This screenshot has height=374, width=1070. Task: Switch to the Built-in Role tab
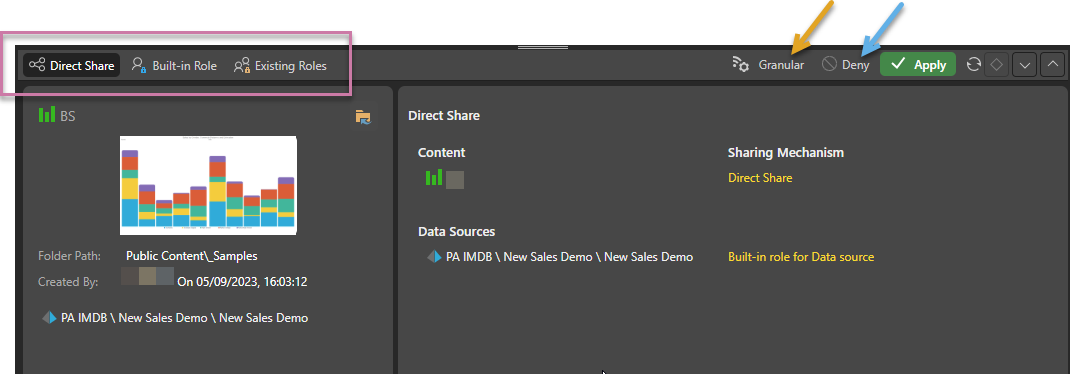[x=174, y=66]
